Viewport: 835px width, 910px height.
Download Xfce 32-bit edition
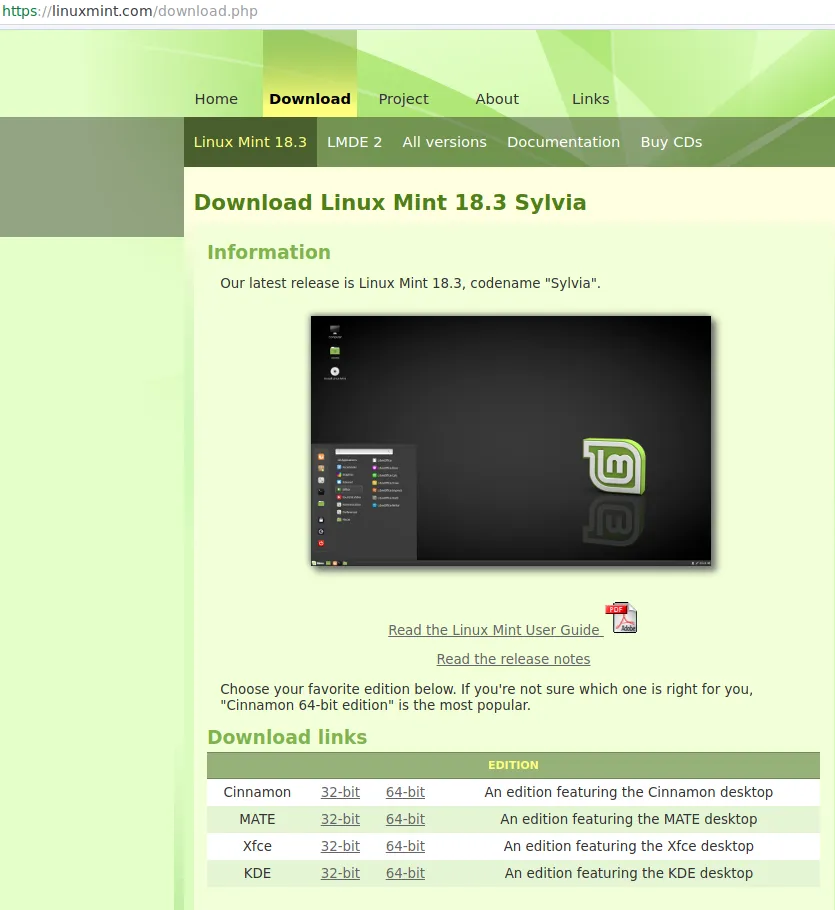[341, 846]
